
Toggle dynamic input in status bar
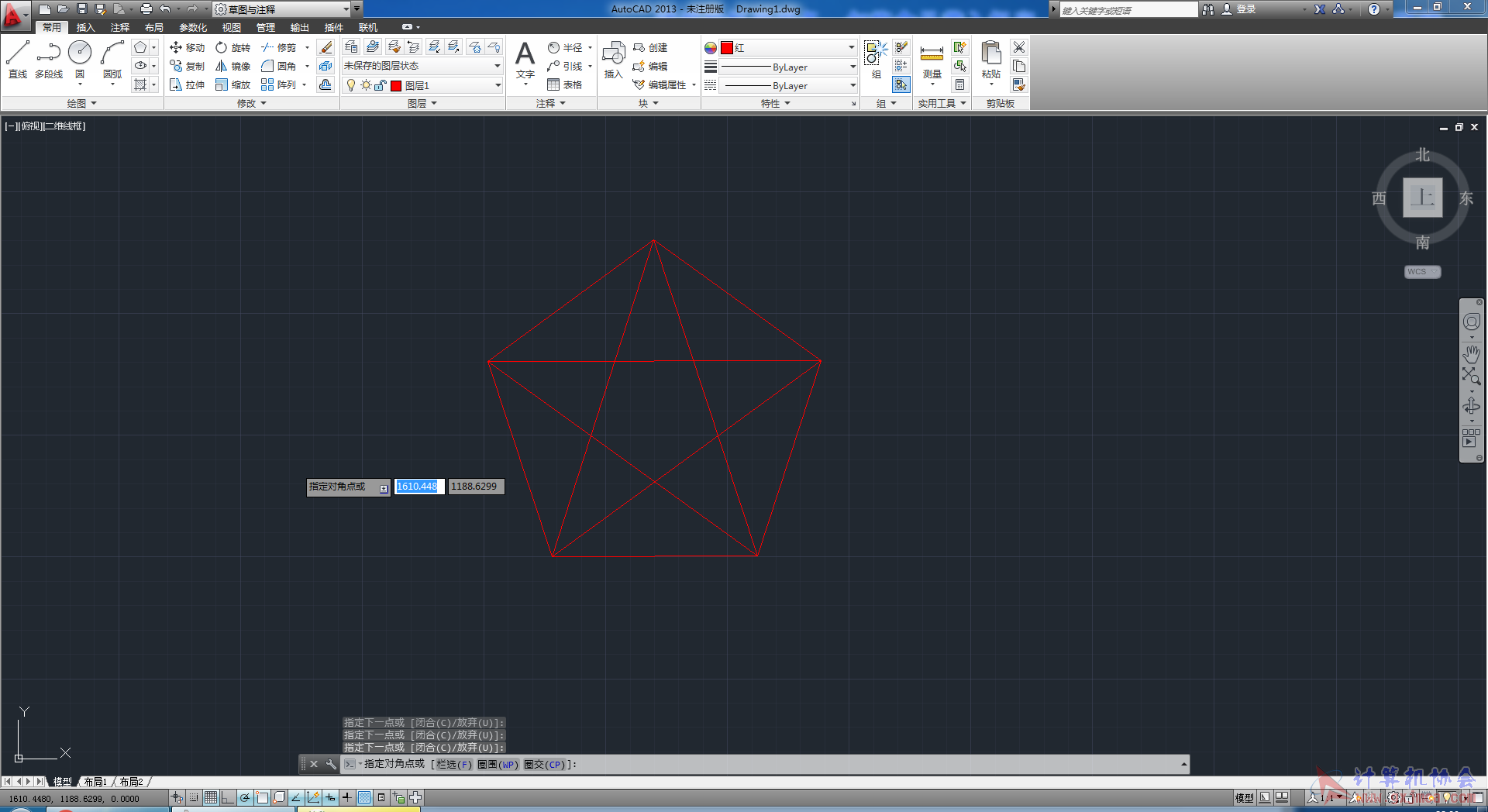[x=330, y=797]
